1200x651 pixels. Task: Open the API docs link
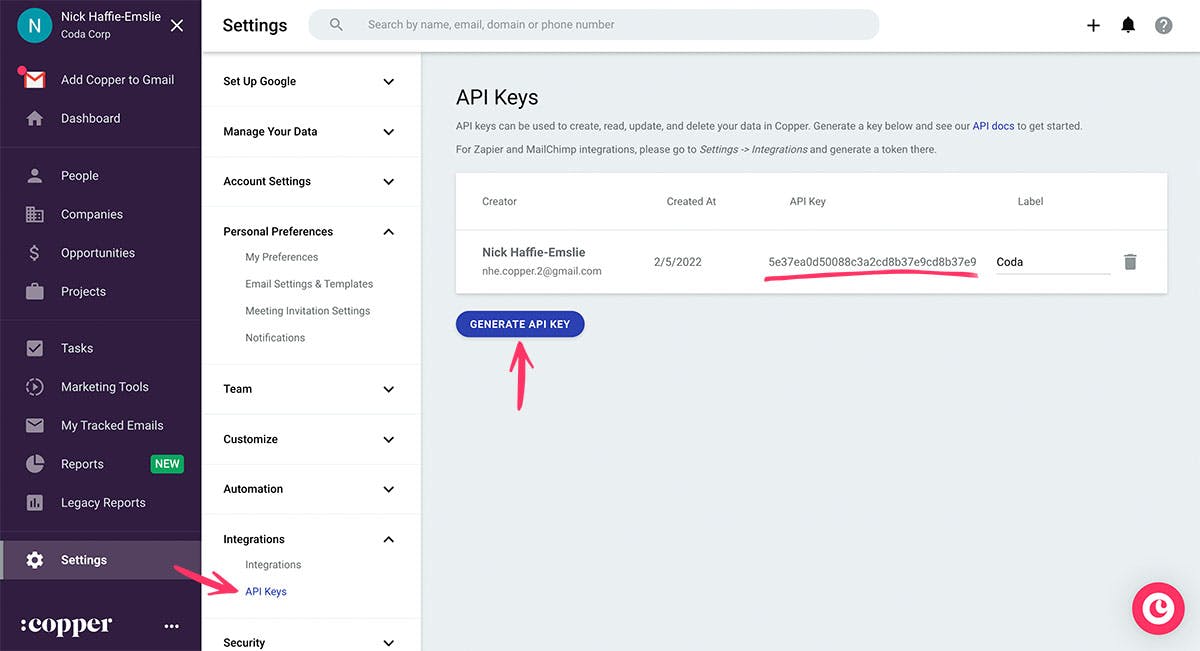click(x=994, y=126)
